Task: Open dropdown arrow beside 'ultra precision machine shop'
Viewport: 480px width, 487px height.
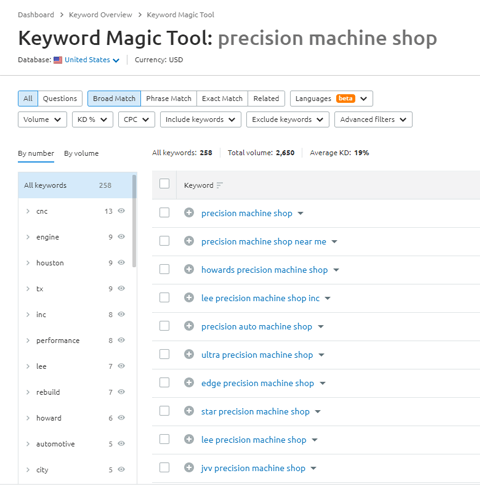Action: click(x=321, y=355)
